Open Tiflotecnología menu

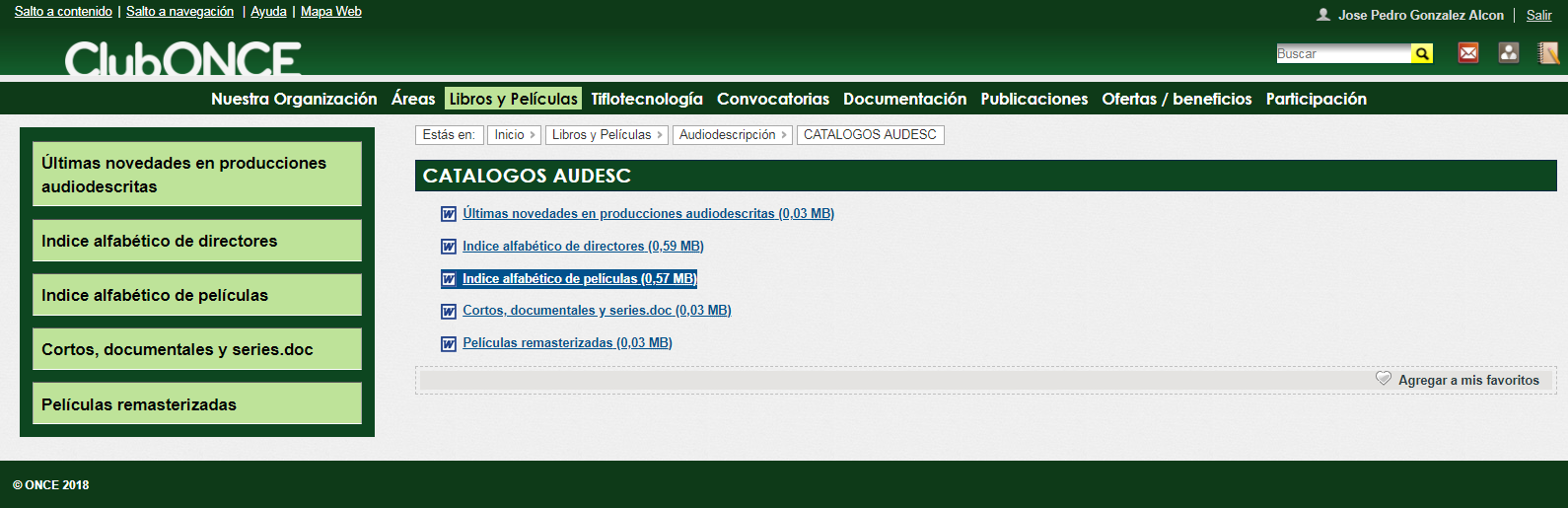pos(647,99)
